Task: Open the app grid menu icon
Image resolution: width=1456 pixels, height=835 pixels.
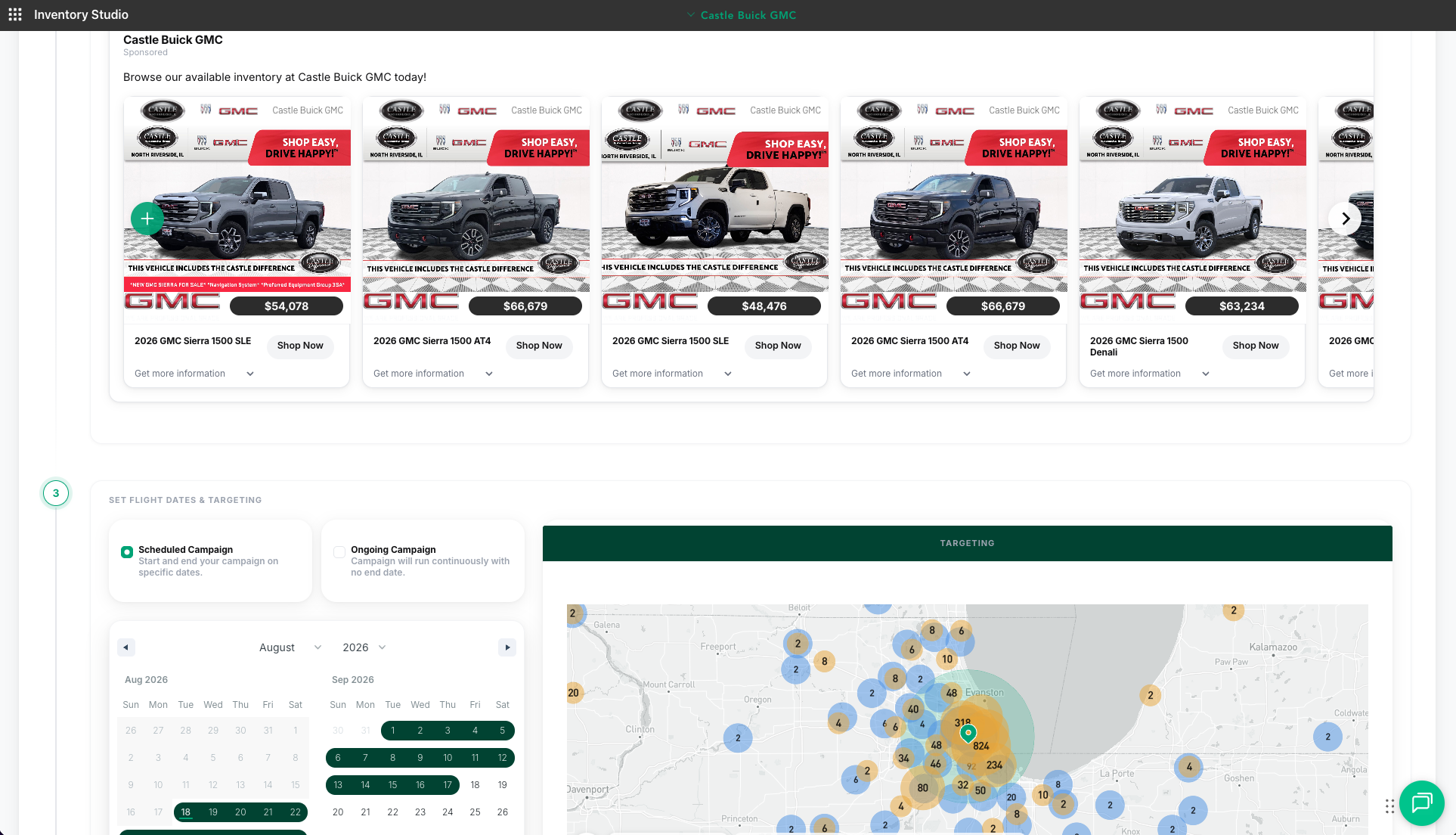Action: [15, 14]
